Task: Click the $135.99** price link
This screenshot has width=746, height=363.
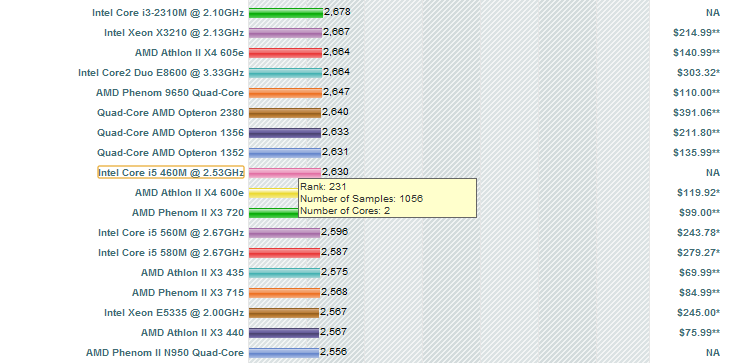Action: [696, 153]
